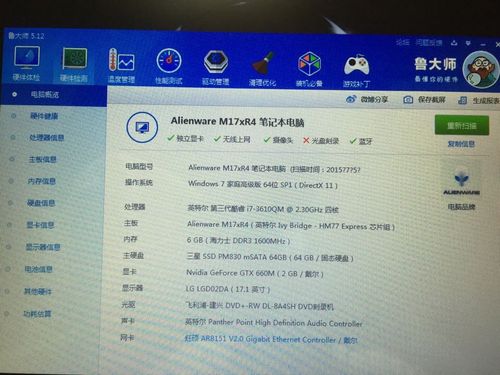The image size is (500, 375).
Task: Open 其他硬件 other hardware
Action: tap(38, 291)
